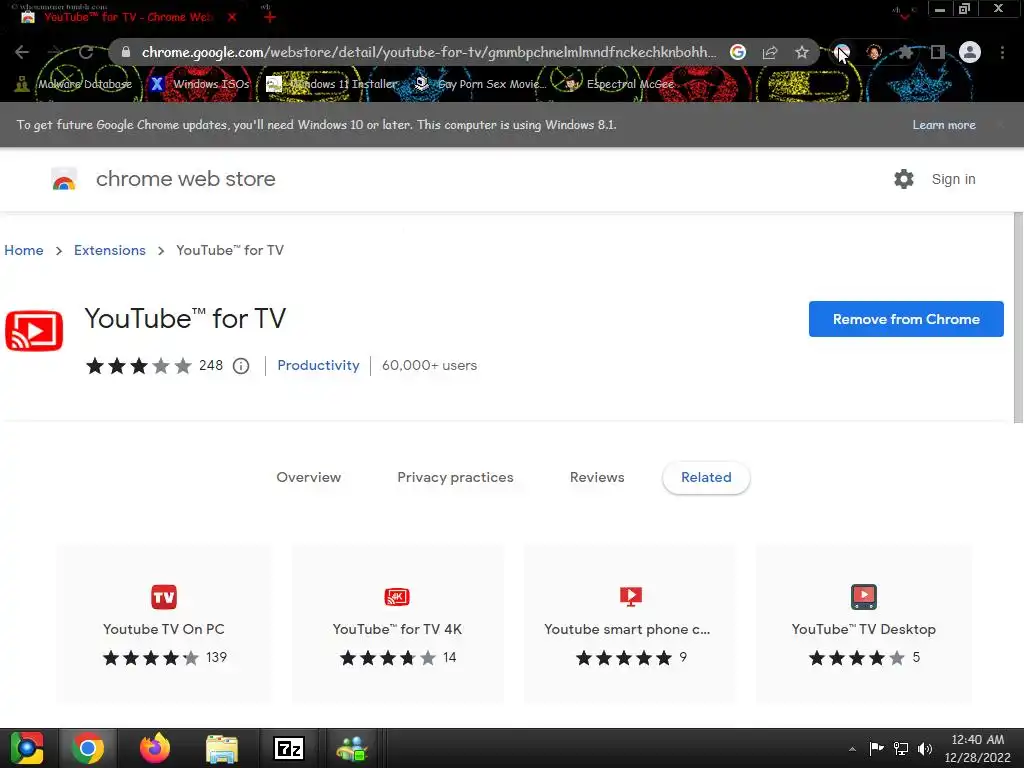Image resolution: width=1024 pixels, height=768 pixels.
Task: Click the Malware Database bookmark
Action: 74,84
